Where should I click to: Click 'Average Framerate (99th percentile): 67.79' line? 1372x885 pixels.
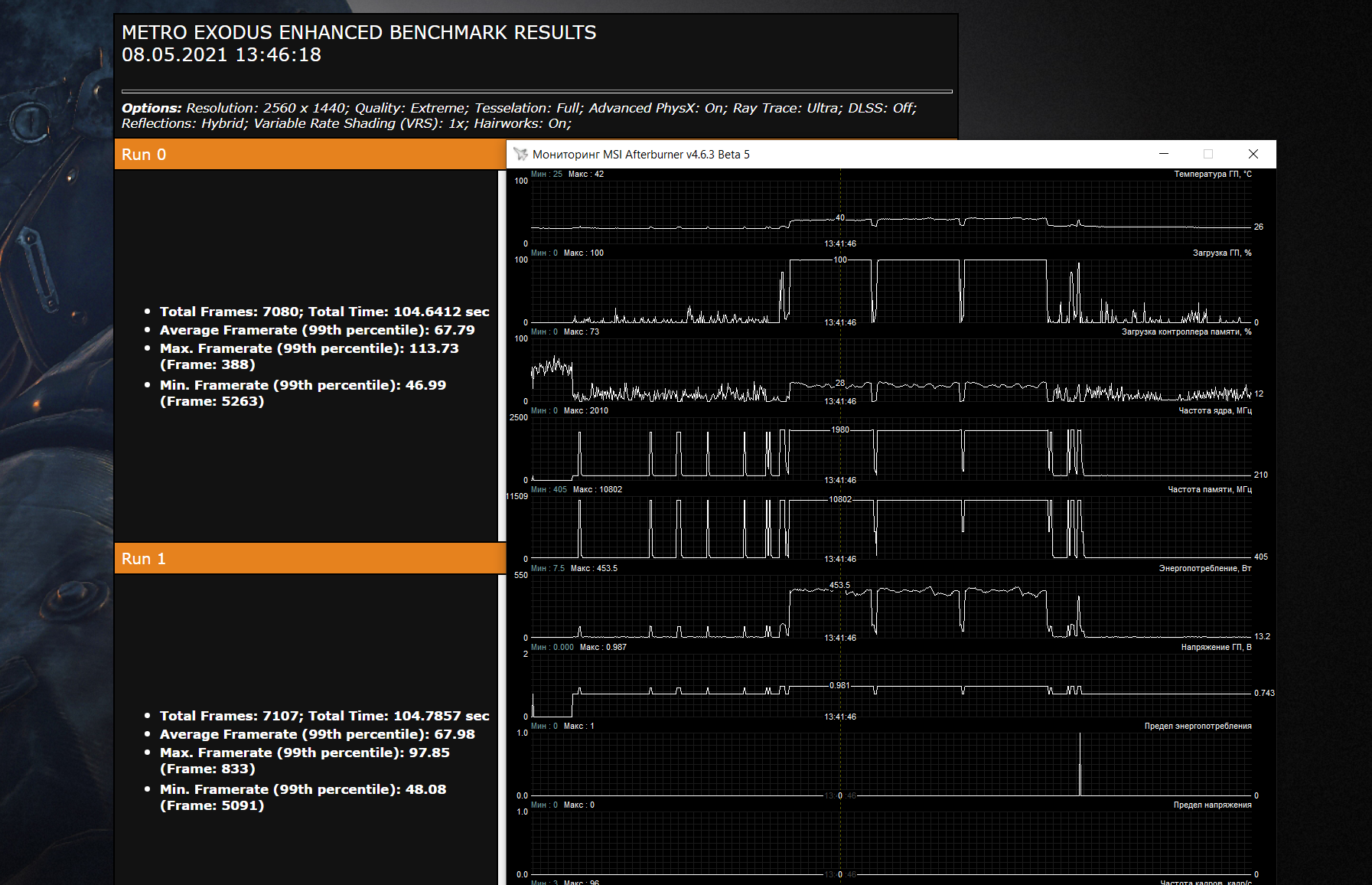point(318,330)
